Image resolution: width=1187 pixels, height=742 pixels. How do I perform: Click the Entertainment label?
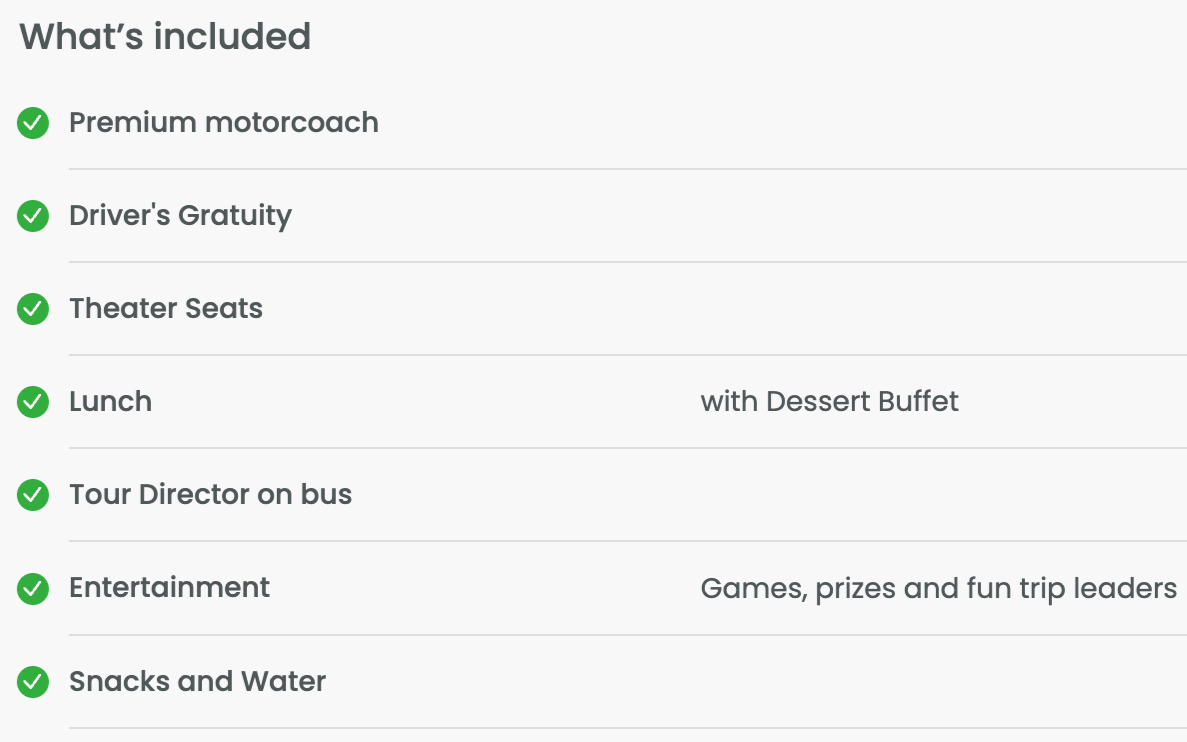(169, 588)
